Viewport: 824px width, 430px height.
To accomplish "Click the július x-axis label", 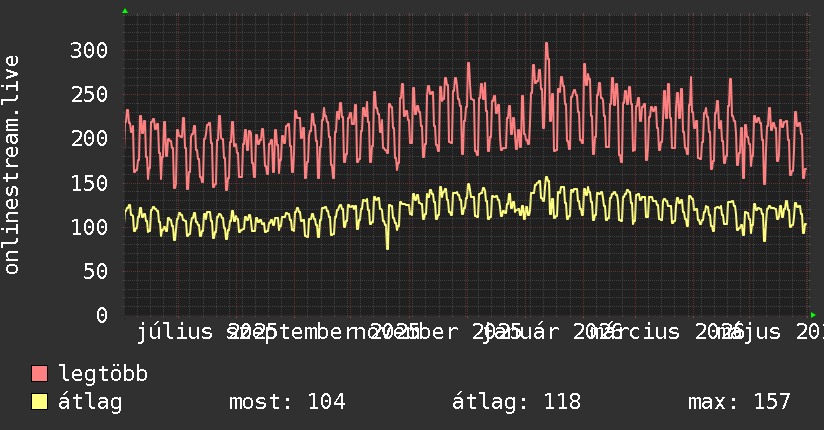I will click(175, 332).
